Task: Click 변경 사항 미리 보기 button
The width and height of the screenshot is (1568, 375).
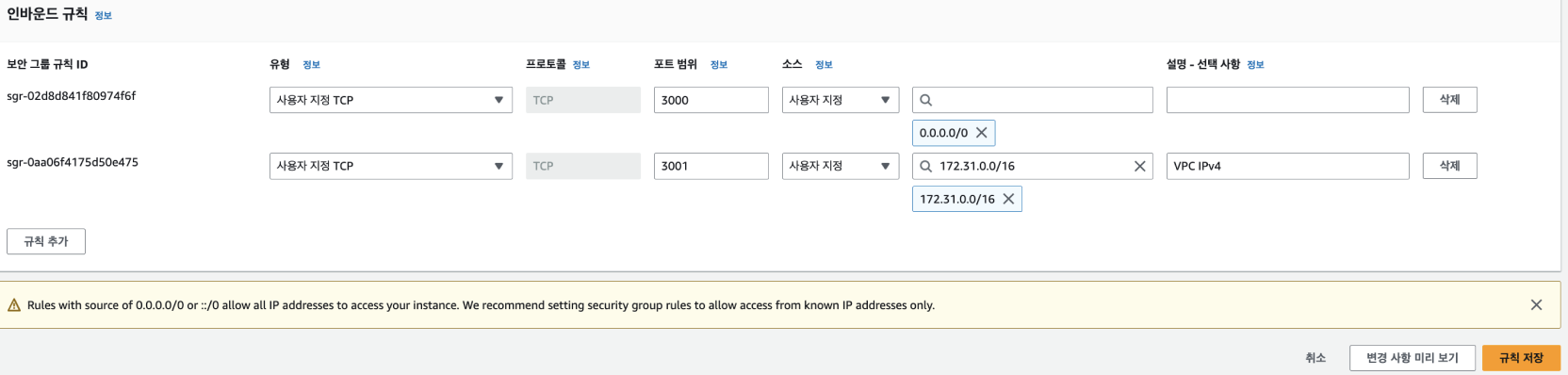Action: 1413,358
